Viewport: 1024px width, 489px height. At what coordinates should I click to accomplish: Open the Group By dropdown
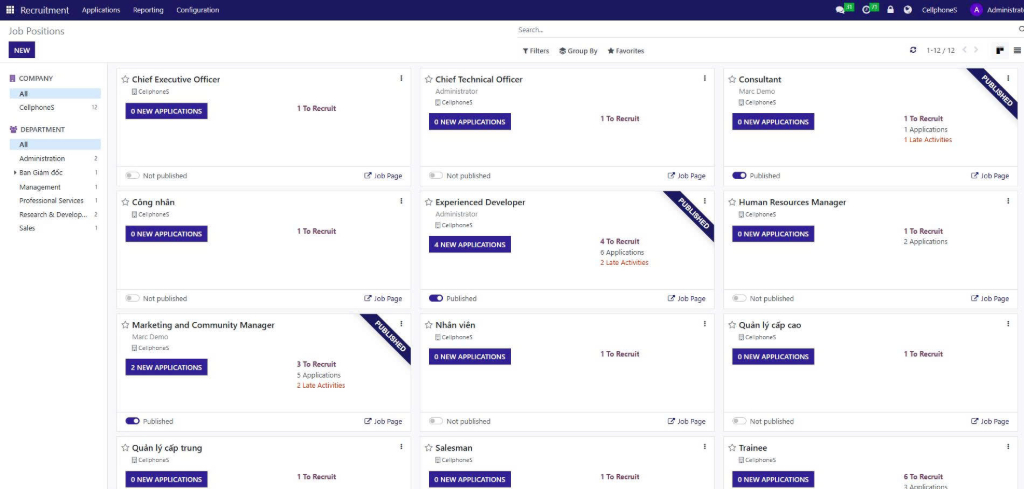(x=578, y=51)
